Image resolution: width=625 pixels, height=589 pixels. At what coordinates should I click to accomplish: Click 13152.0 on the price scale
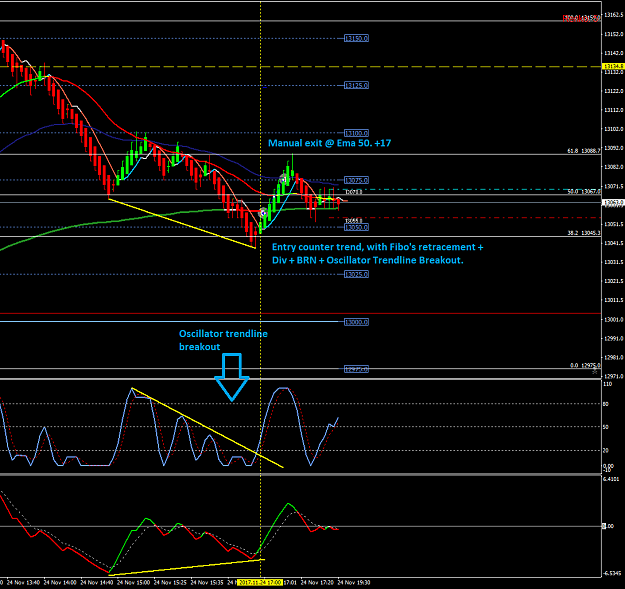(613, 34)
